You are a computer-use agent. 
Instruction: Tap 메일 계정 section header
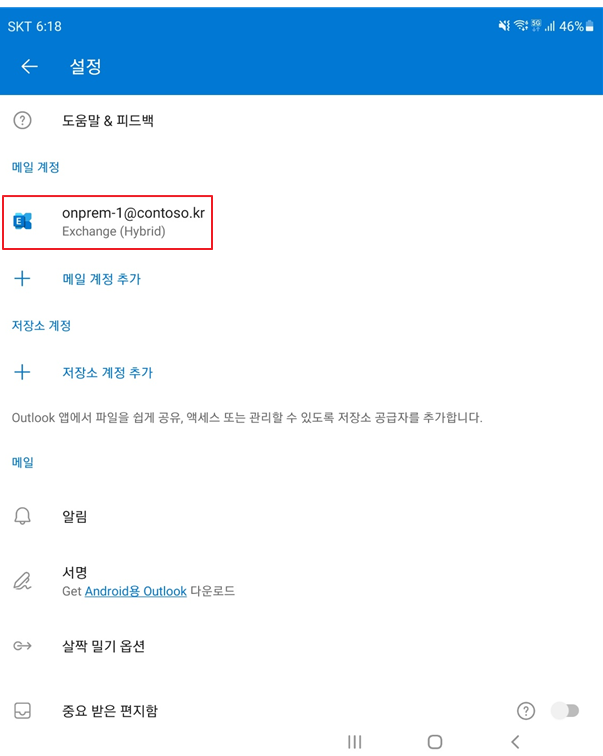coord(36,167)
